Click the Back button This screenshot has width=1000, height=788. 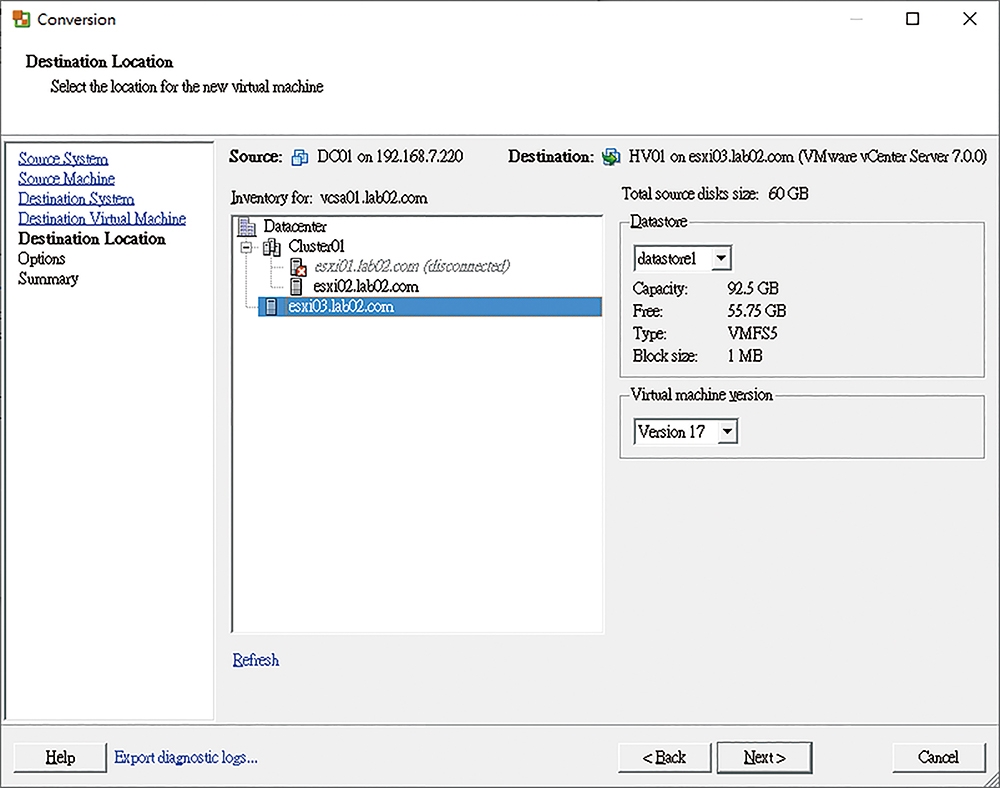click(664, 757)
